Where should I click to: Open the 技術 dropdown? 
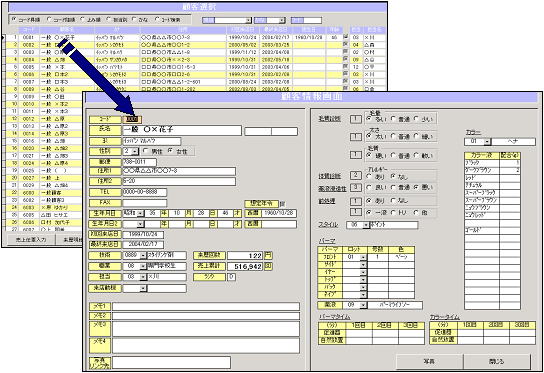click(143, 256)
